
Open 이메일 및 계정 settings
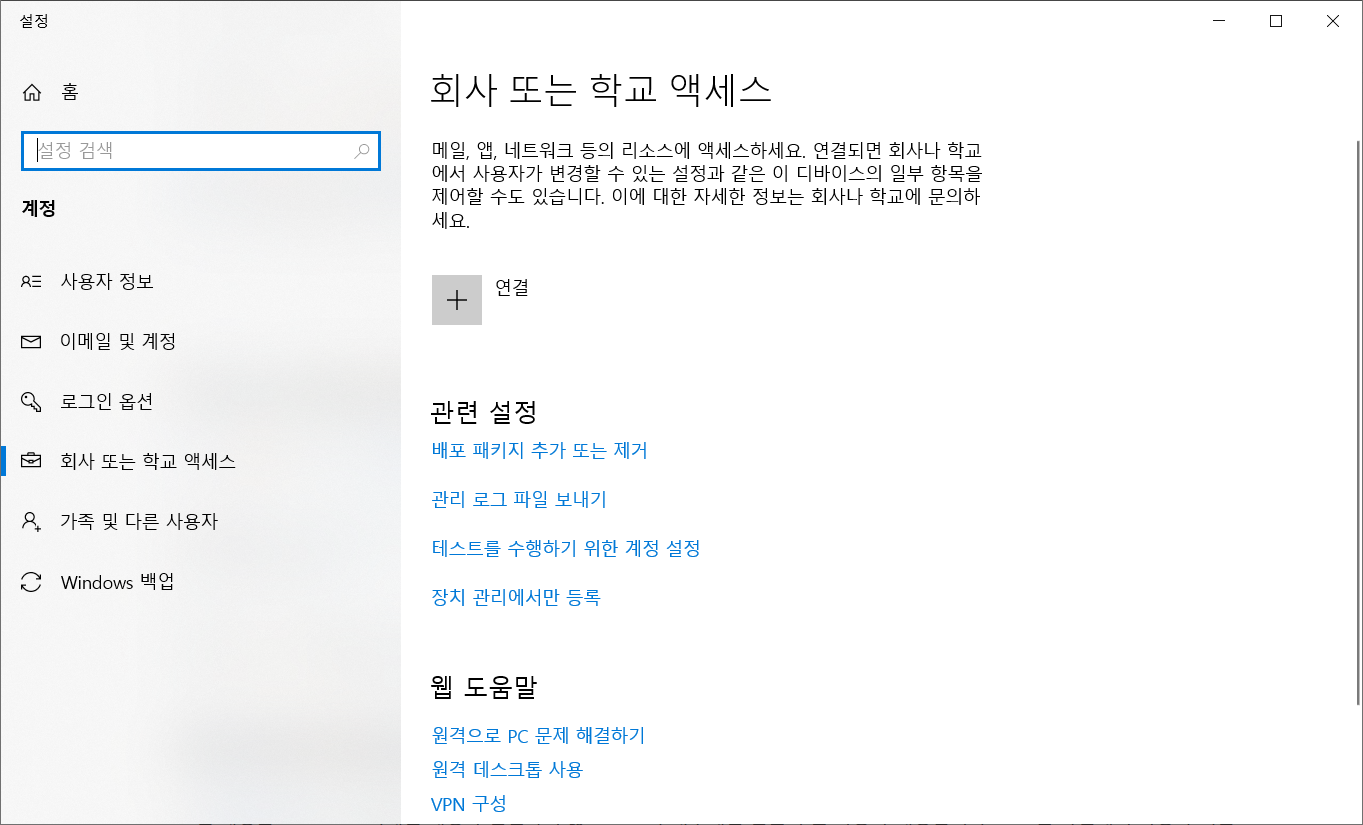click(x=200, y=341)
